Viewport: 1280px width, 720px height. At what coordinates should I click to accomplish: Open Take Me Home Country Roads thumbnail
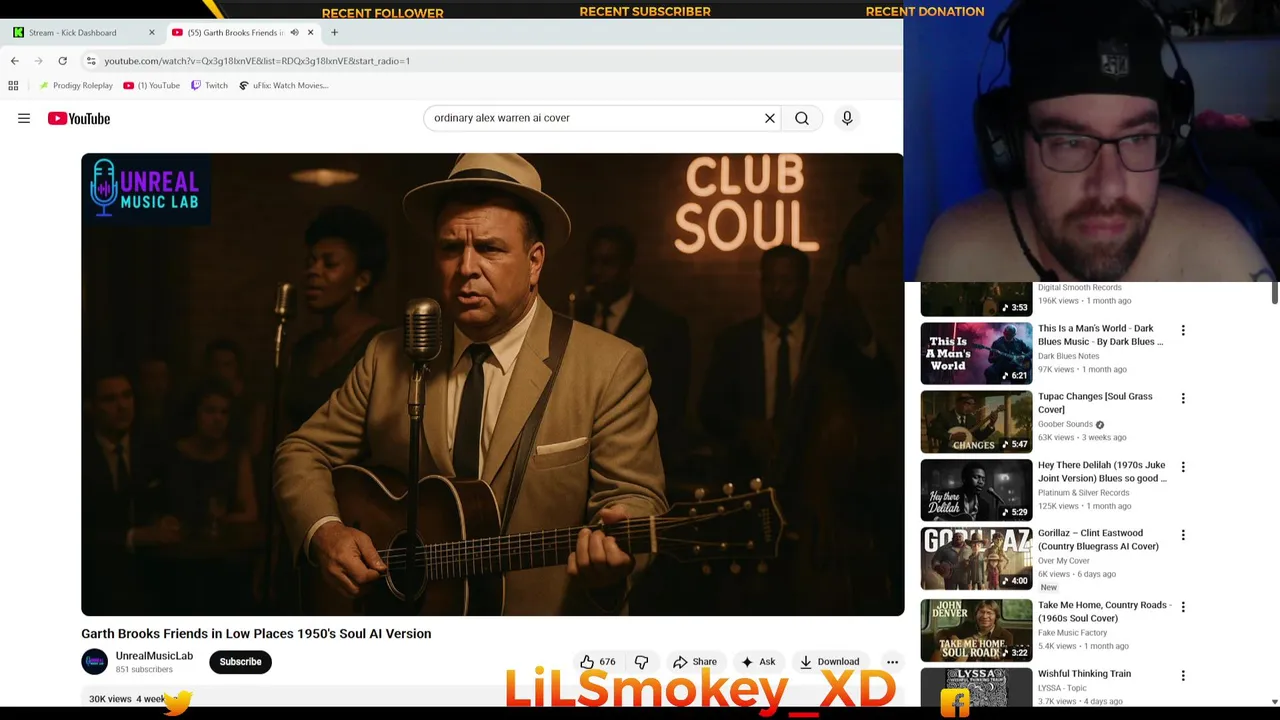976,630
